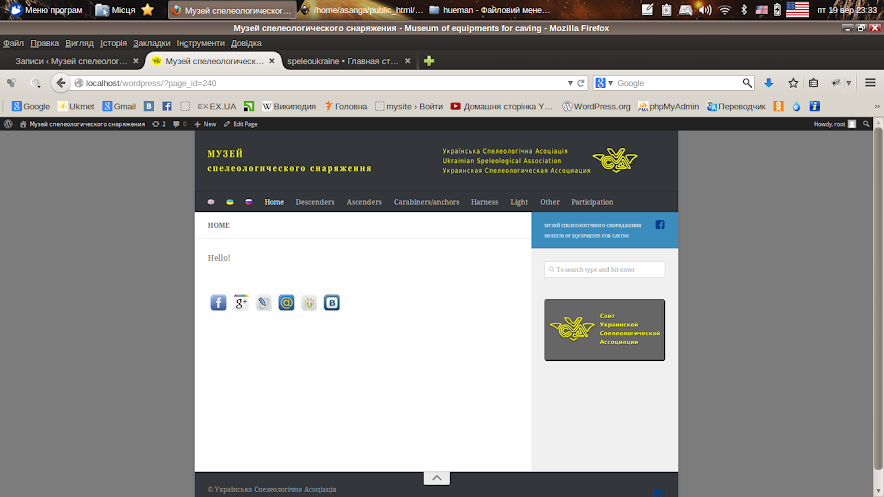Open the Википедия bookmark
The width and height of the screenshot is (884, 497).
coord(289,106)
